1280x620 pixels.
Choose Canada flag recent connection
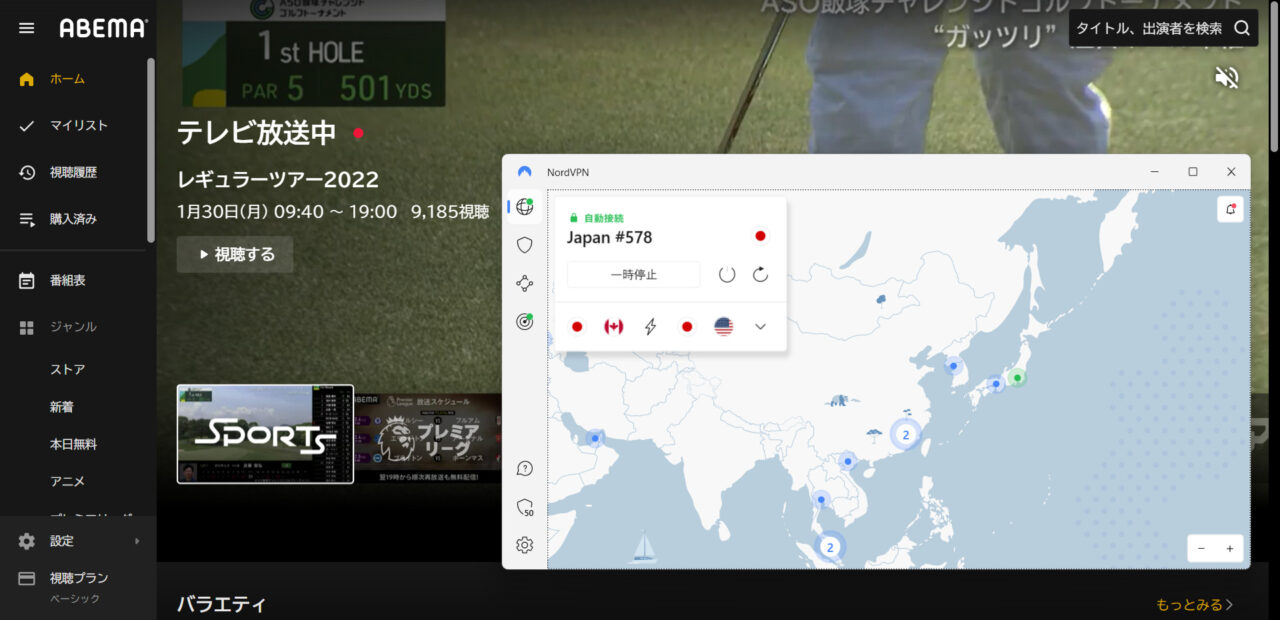click(x=614, y=327)
